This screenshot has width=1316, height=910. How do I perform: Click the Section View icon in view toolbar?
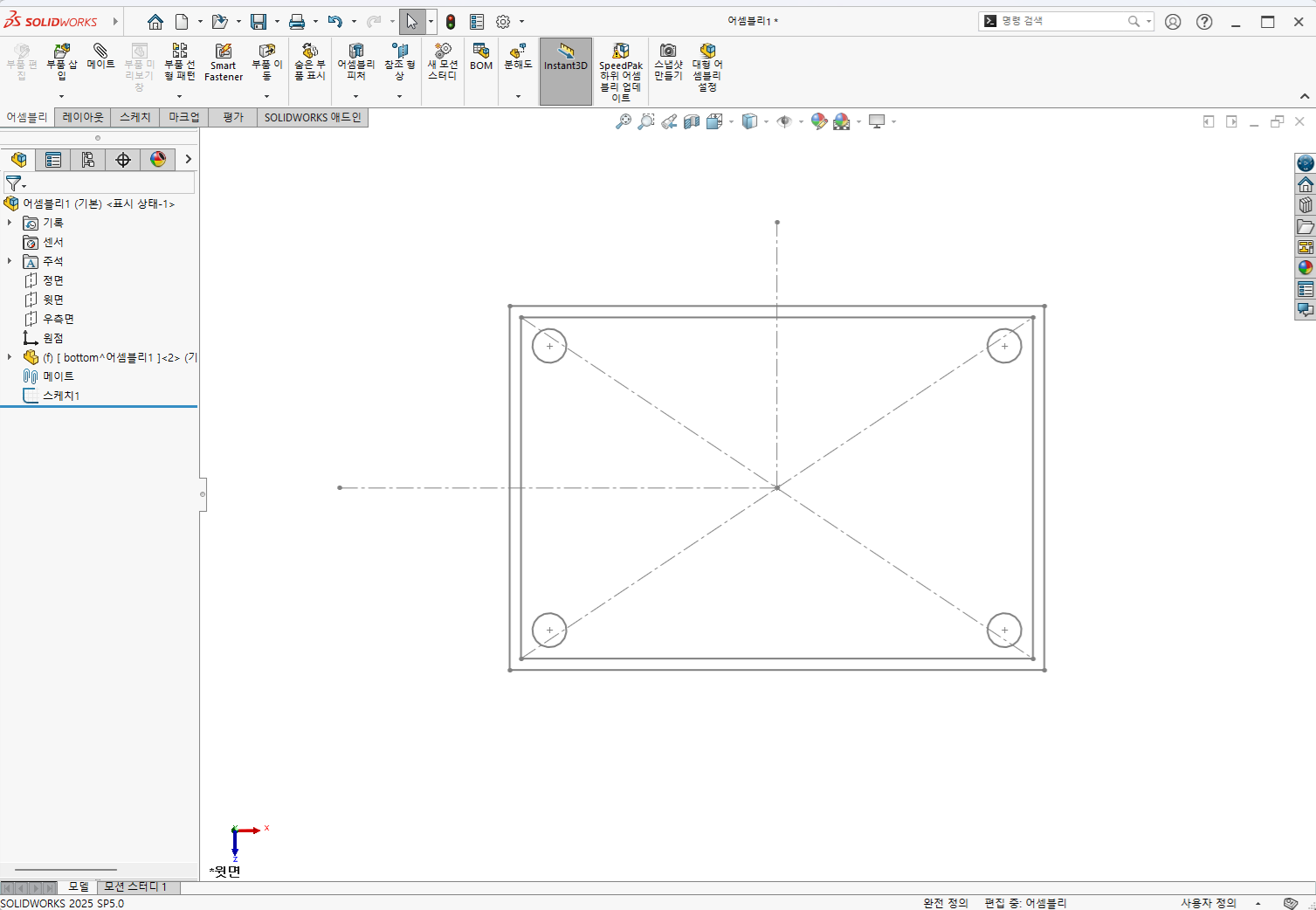coord(692,121)
